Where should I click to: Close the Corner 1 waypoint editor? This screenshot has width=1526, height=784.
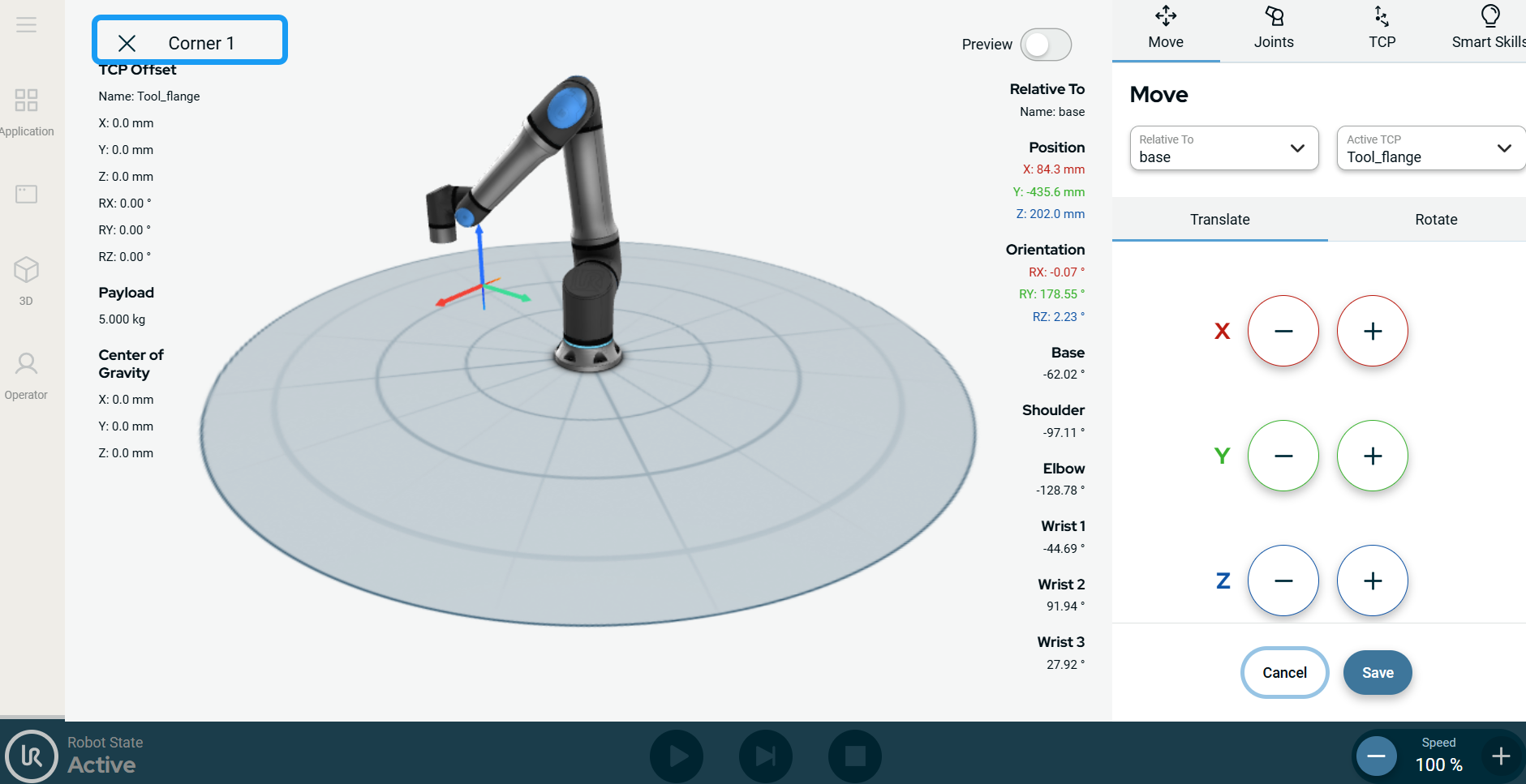[127, 43]
